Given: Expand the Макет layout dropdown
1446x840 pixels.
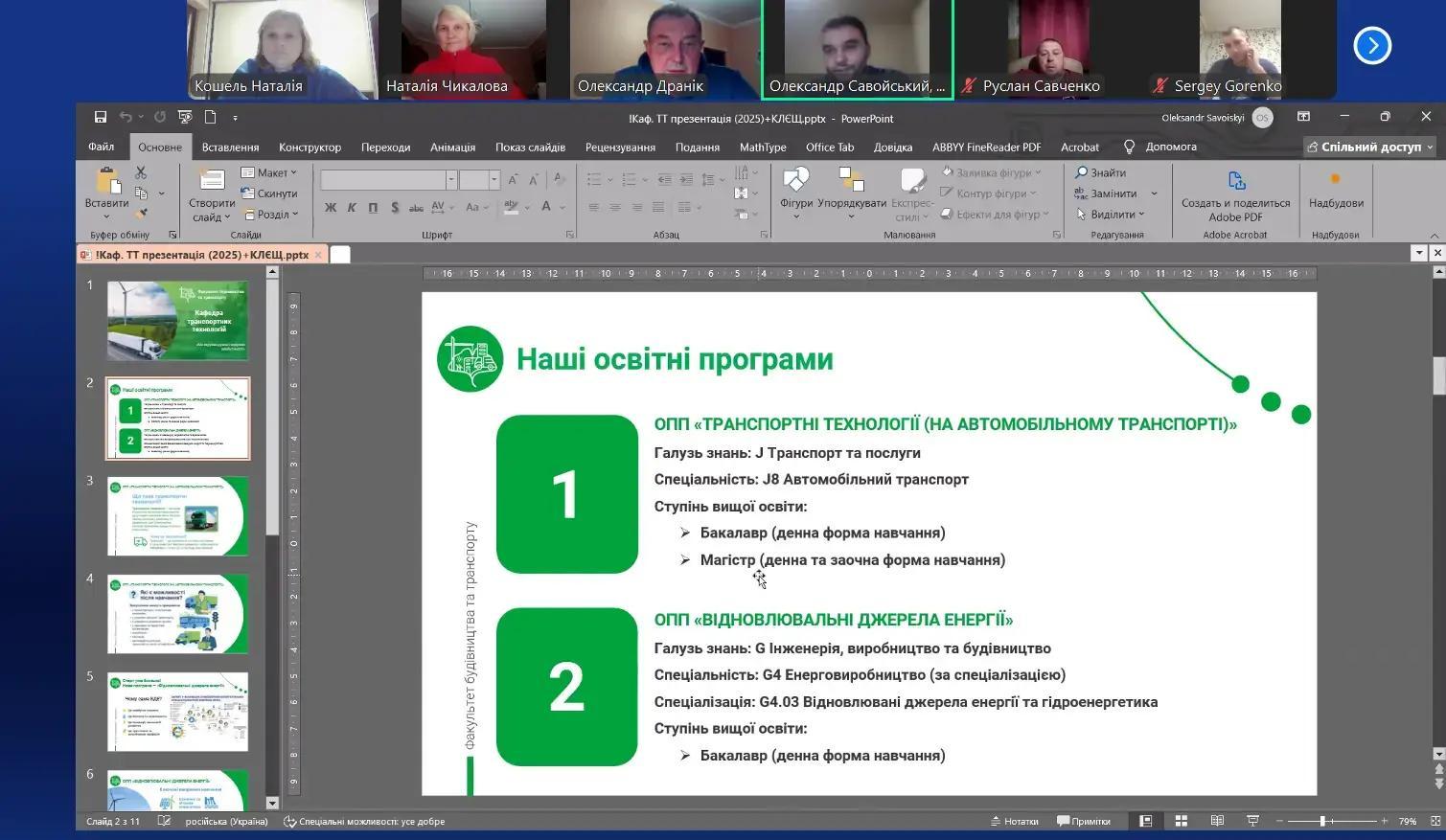Looking at the screenshot, I should (268, 172).
